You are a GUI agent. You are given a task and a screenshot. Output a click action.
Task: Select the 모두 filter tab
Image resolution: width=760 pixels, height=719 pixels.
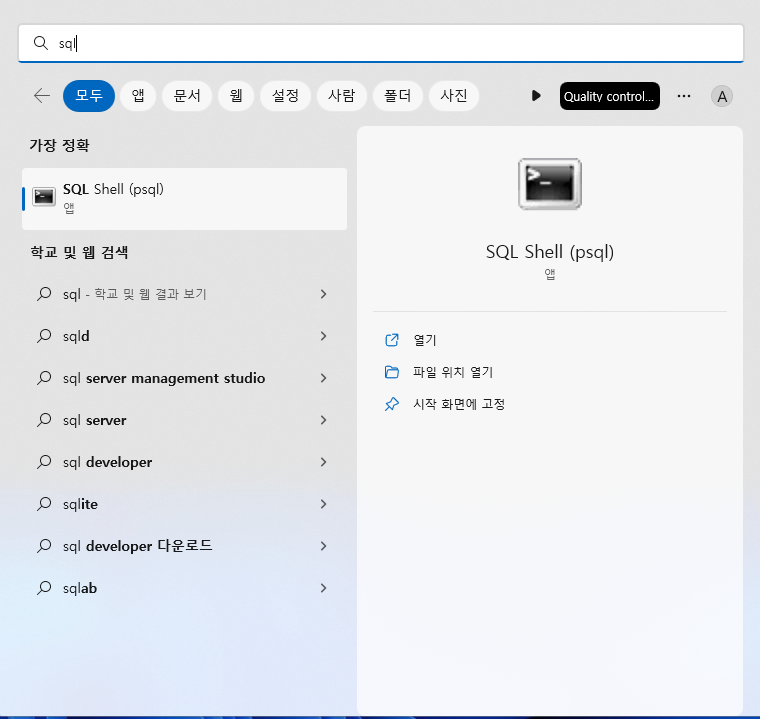tap(89, 96)
